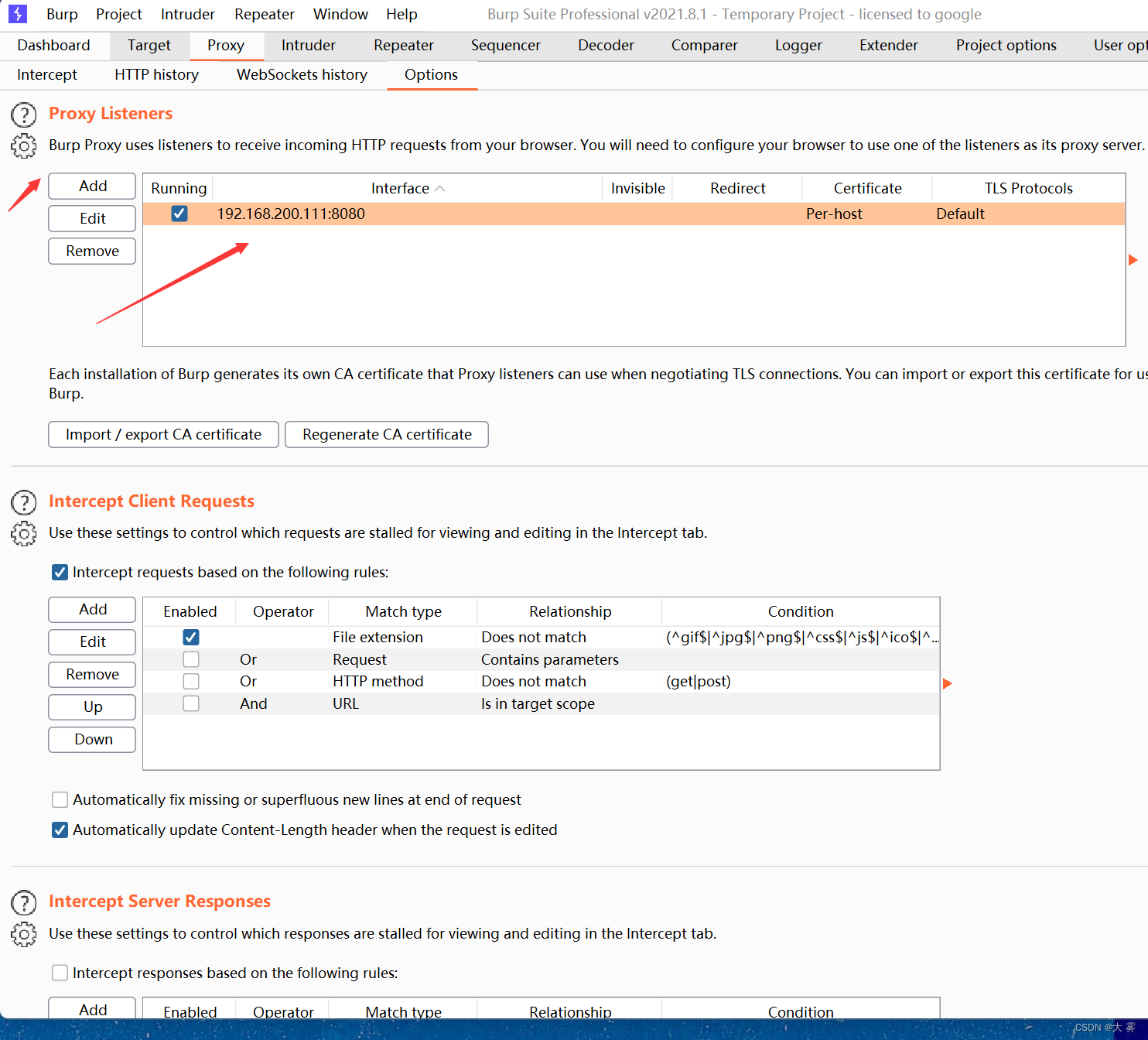Enable the URL in target scope rule
Screen dimensions: 1148x1040
point(191,703)
